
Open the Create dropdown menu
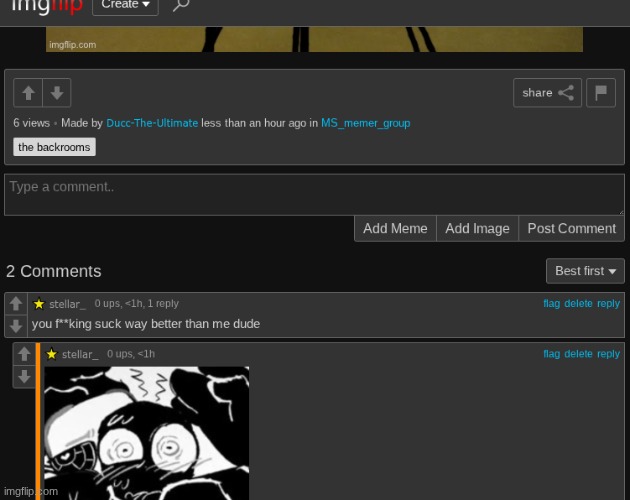[x=125, y=6]
